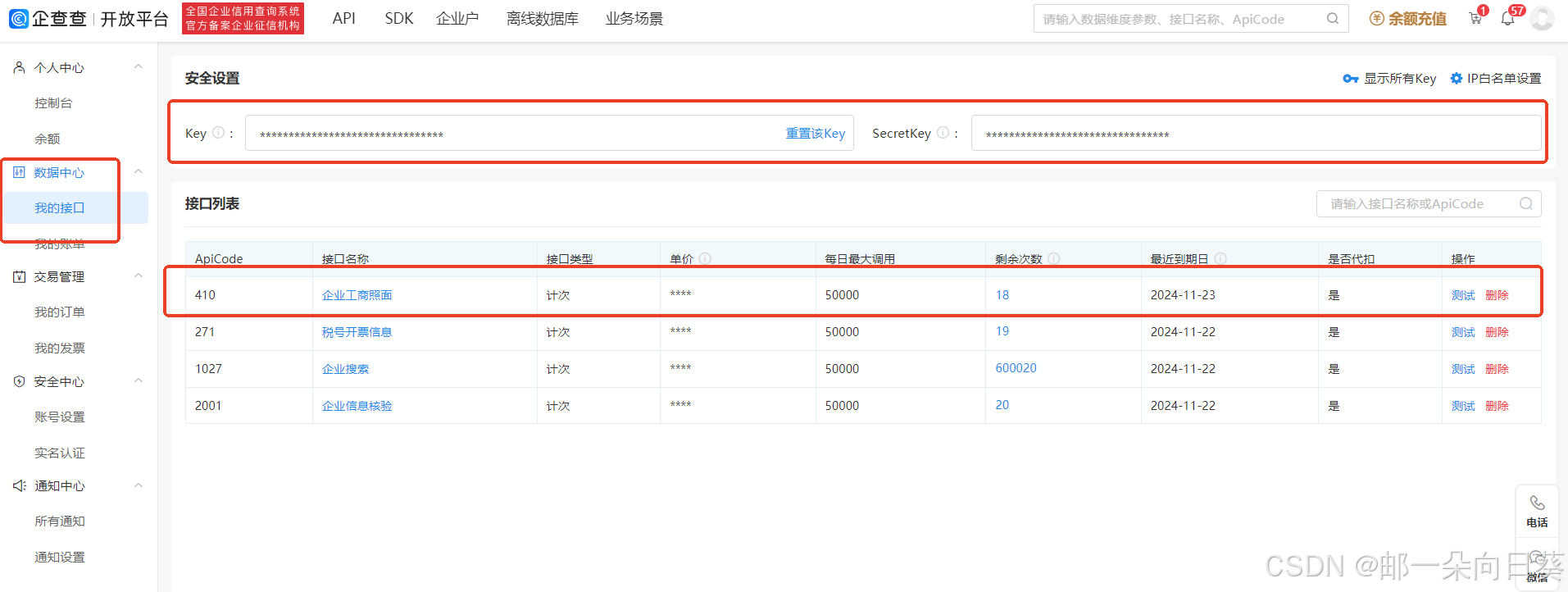Click the info icon next to SecretKey label
The width and height of the screenshot is (1568, 592).
tap(943, 133)
